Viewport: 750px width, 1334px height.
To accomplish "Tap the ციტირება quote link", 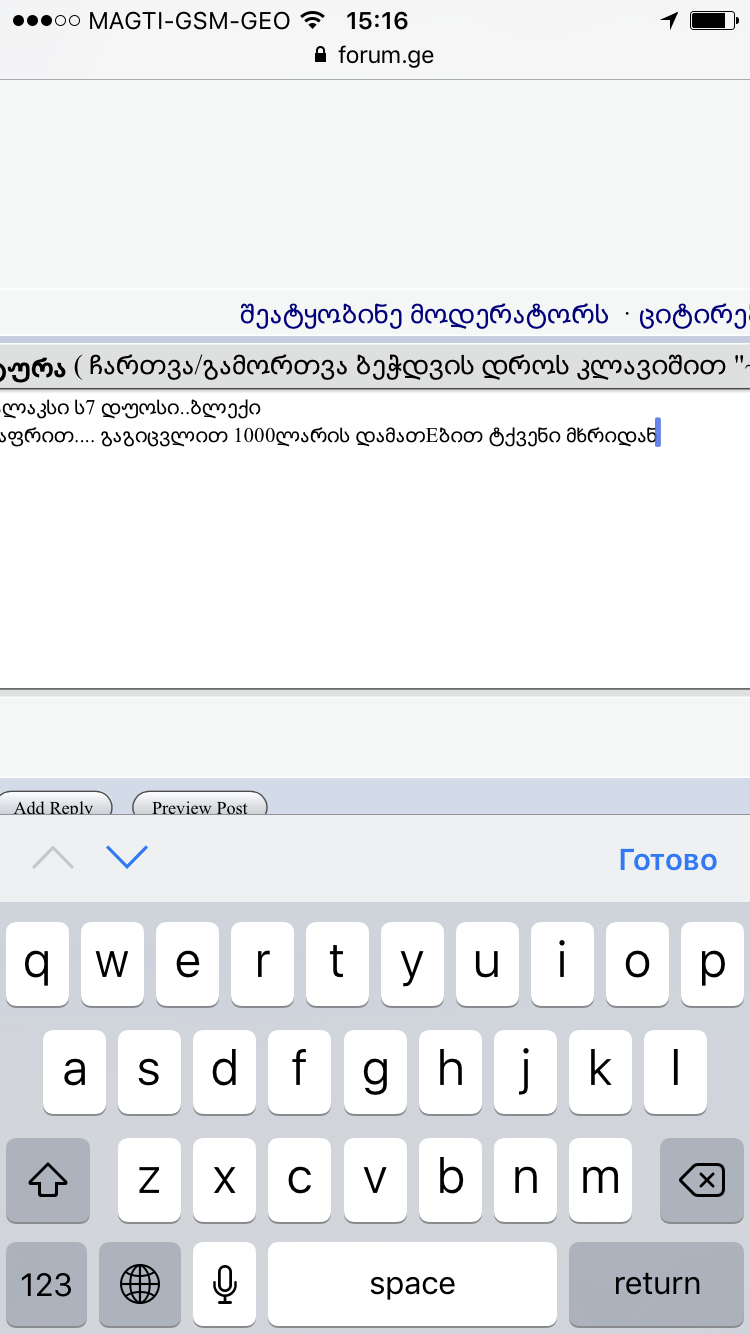I will (695, 315).
